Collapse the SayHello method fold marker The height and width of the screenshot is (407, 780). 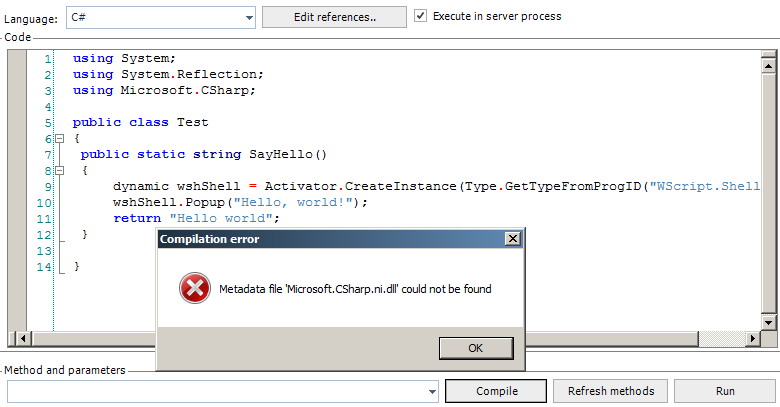(60, 170)
